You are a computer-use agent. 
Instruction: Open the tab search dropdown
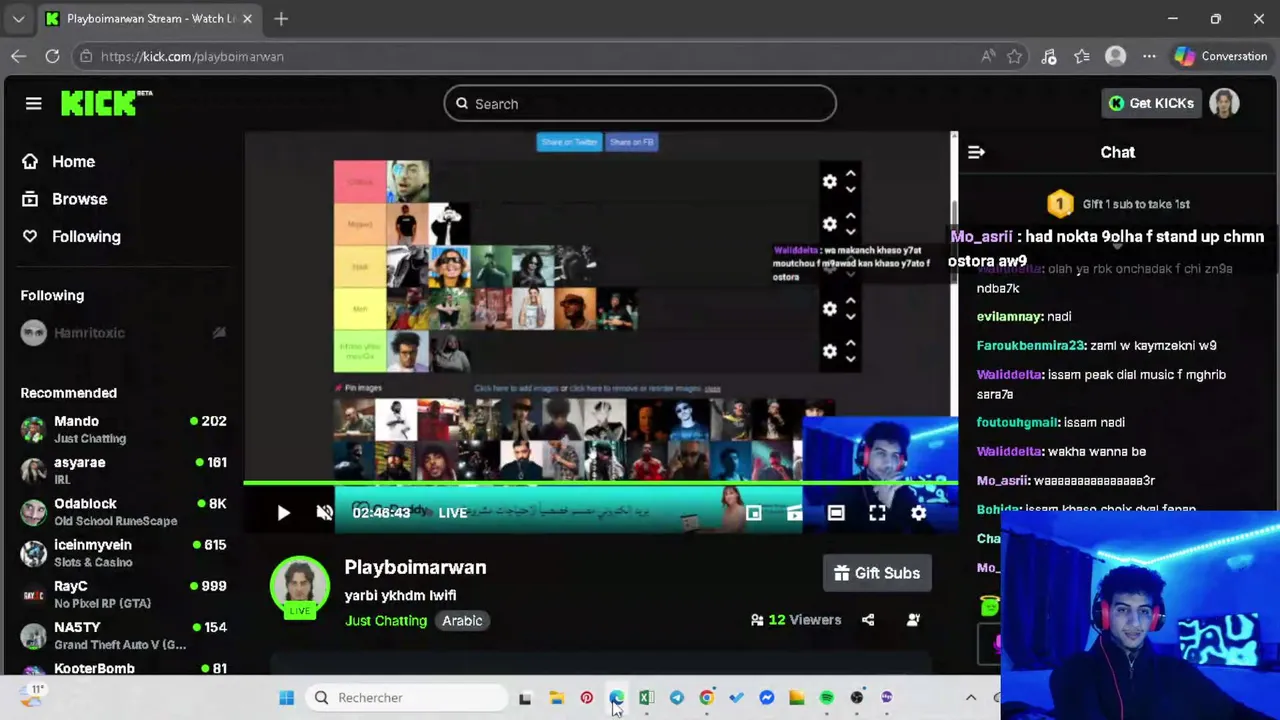[x=18, y=18]
